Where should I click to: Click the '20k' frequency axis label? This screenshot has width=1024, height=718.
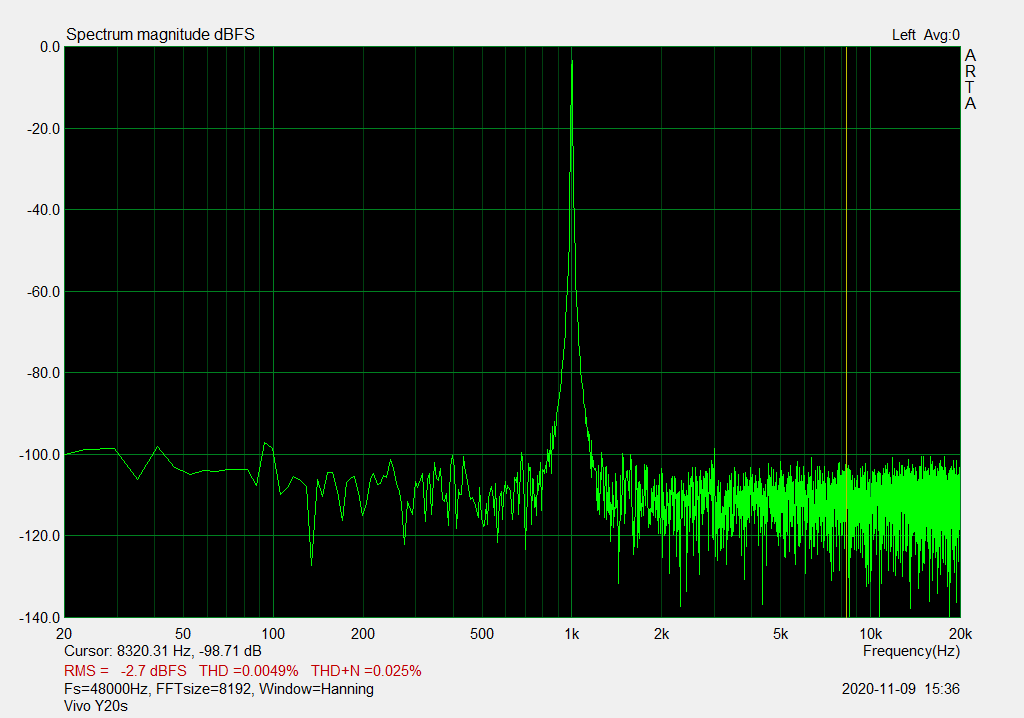[x=961, y=634]
